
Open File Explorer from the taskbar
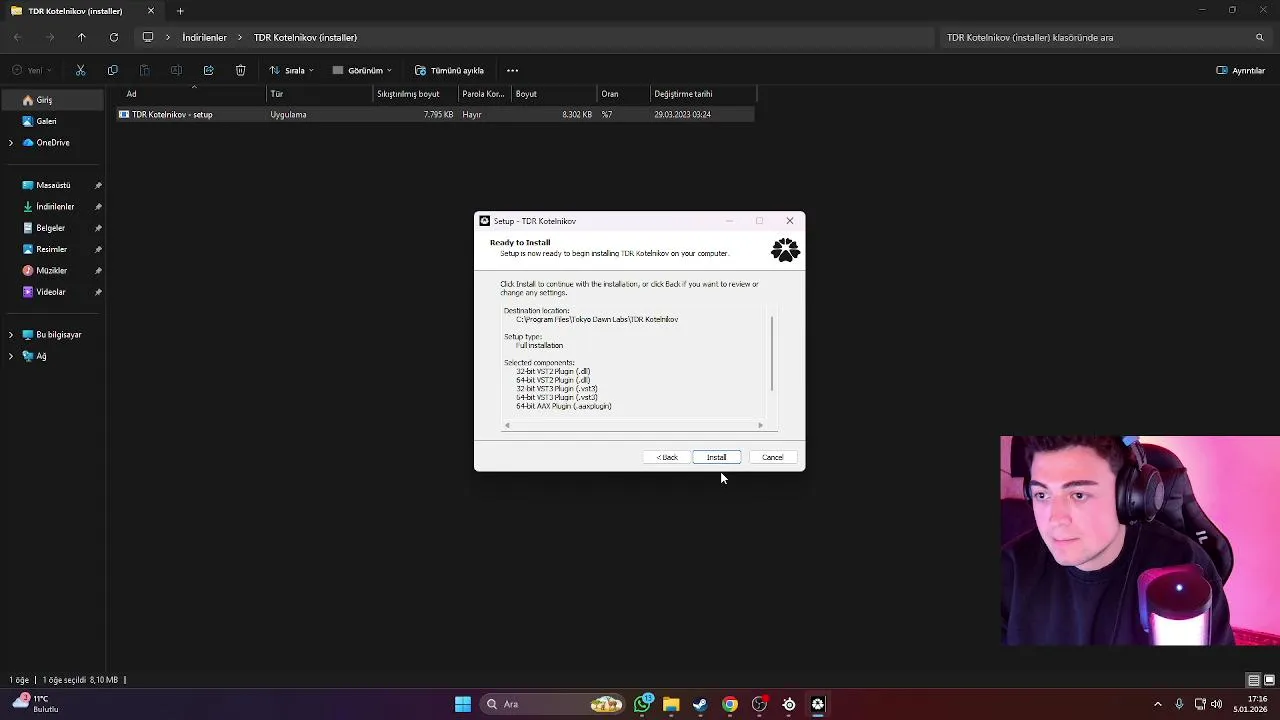[x=671, y=704]
